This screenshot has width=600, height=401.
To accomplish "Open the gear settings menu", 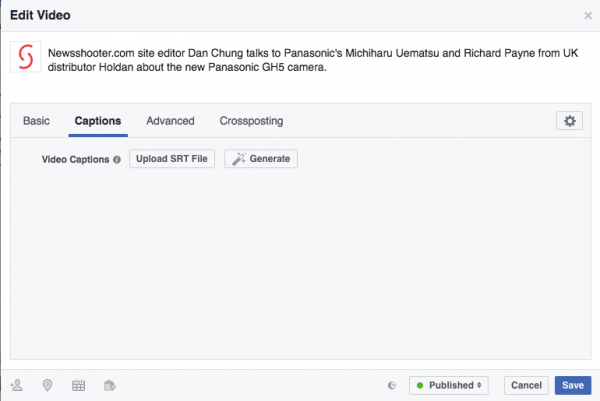I will pyautogui.click(x=569, y=121).
